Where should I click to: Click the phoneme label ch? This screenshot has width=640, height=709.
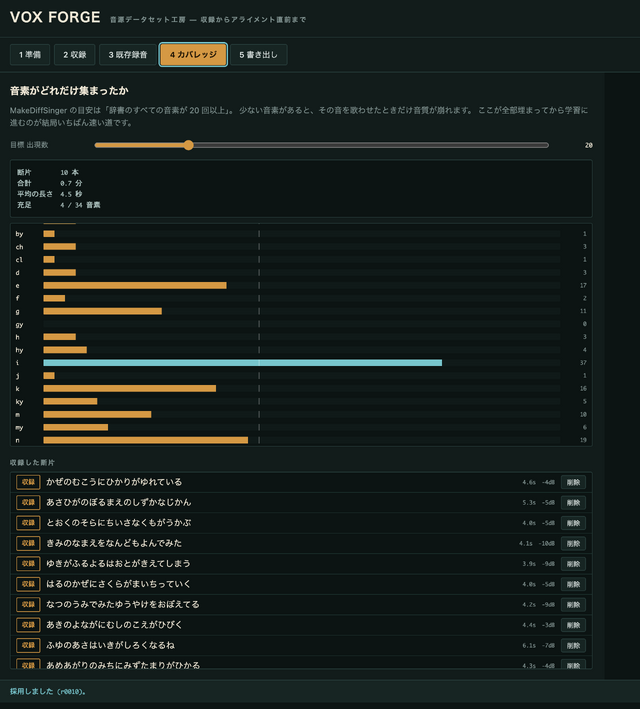pyautogui.click(x=19, y=247)
